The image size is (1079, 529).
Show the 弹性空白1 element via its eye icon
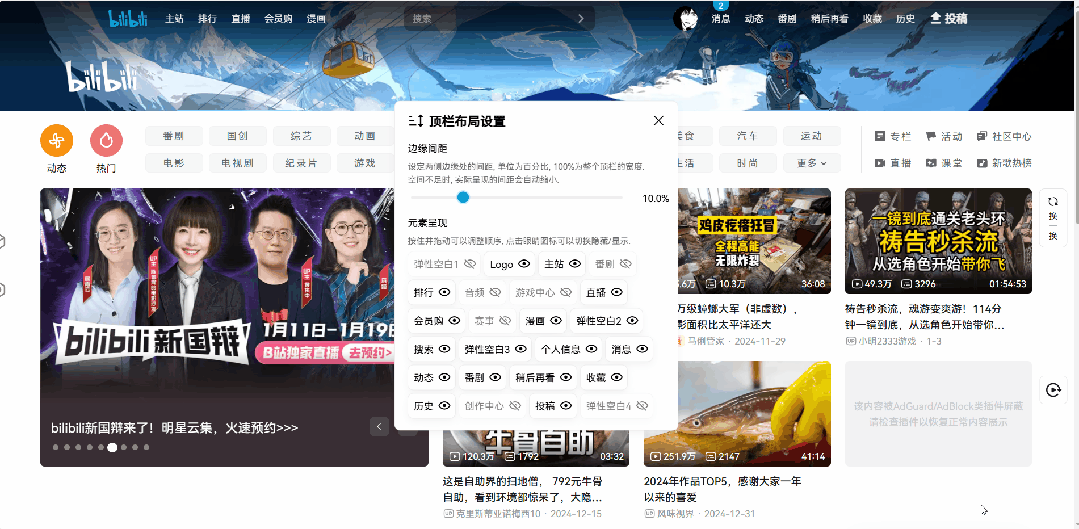tap(471, 264)
